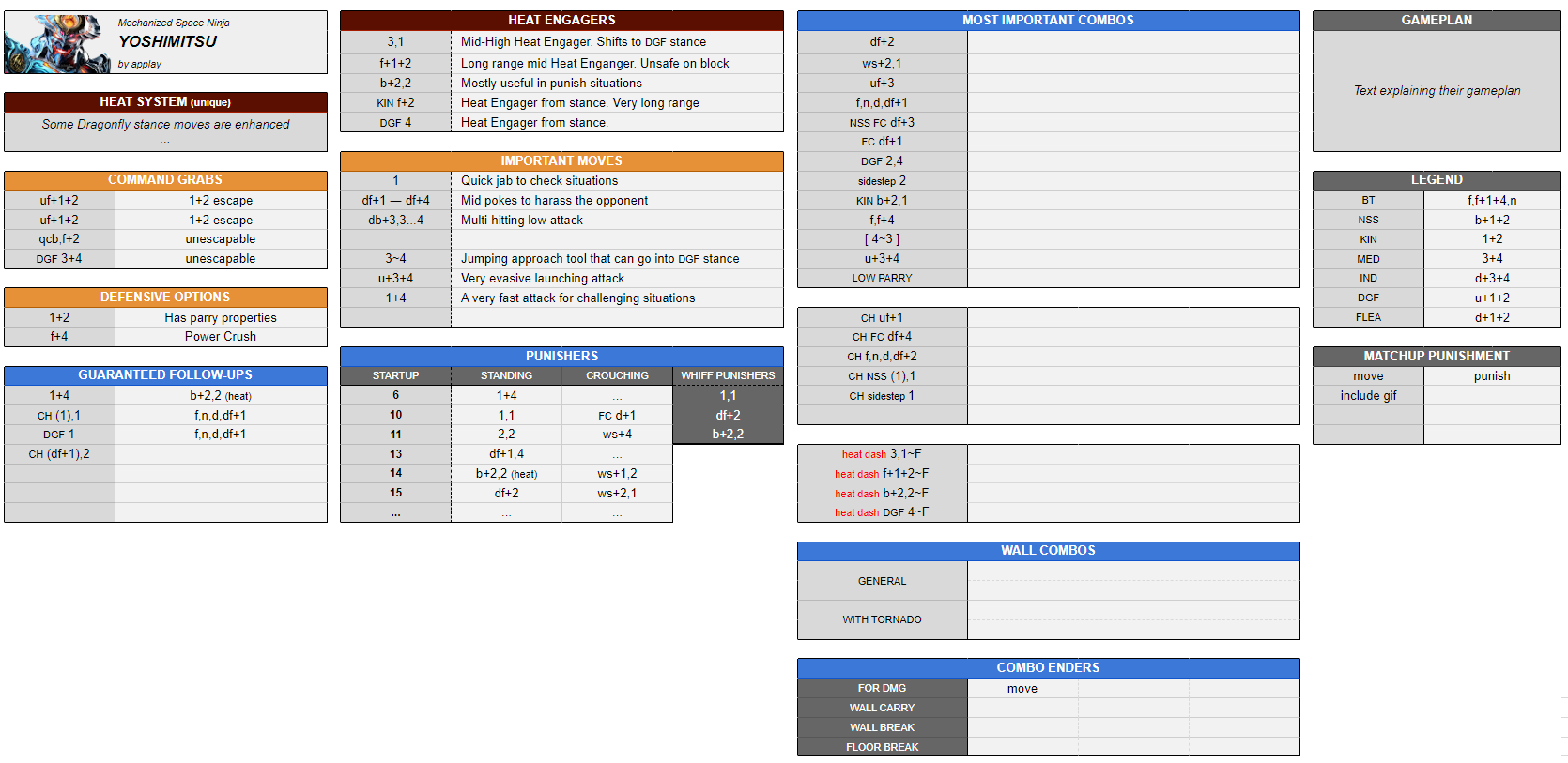The width and height of the screenshot is (1568, 763).
Task: Select the Power Crush cell in Defensive Options
Action: [x=220, y=337]
